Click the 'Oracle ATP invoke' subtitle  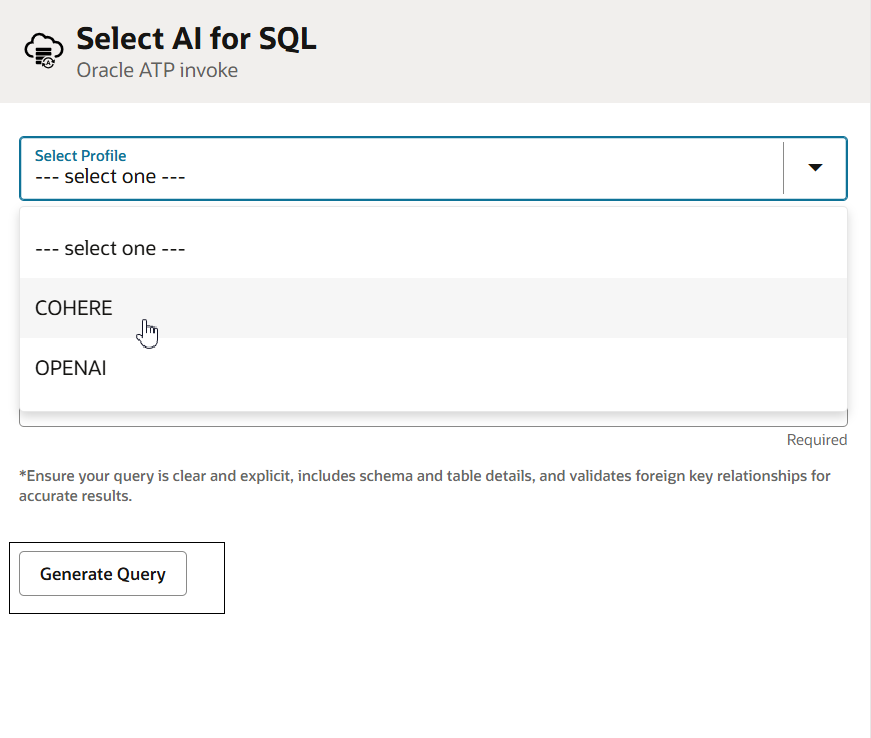[157, 71]
